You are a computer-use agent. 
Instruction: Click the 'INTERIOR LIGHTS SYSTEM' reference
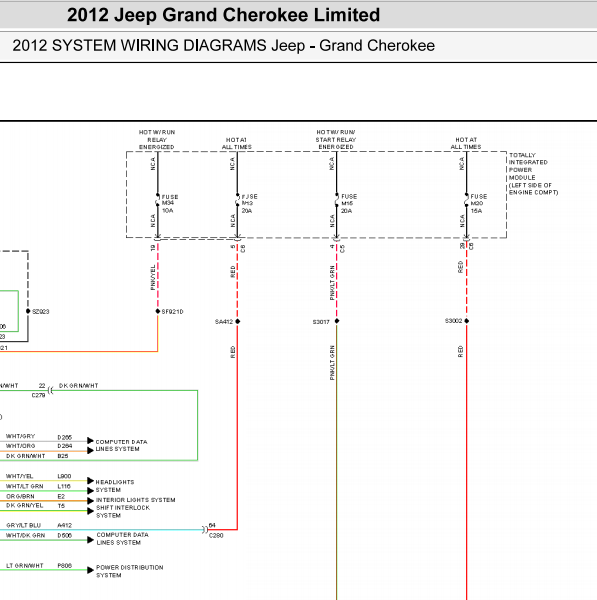tap(135, 500)
